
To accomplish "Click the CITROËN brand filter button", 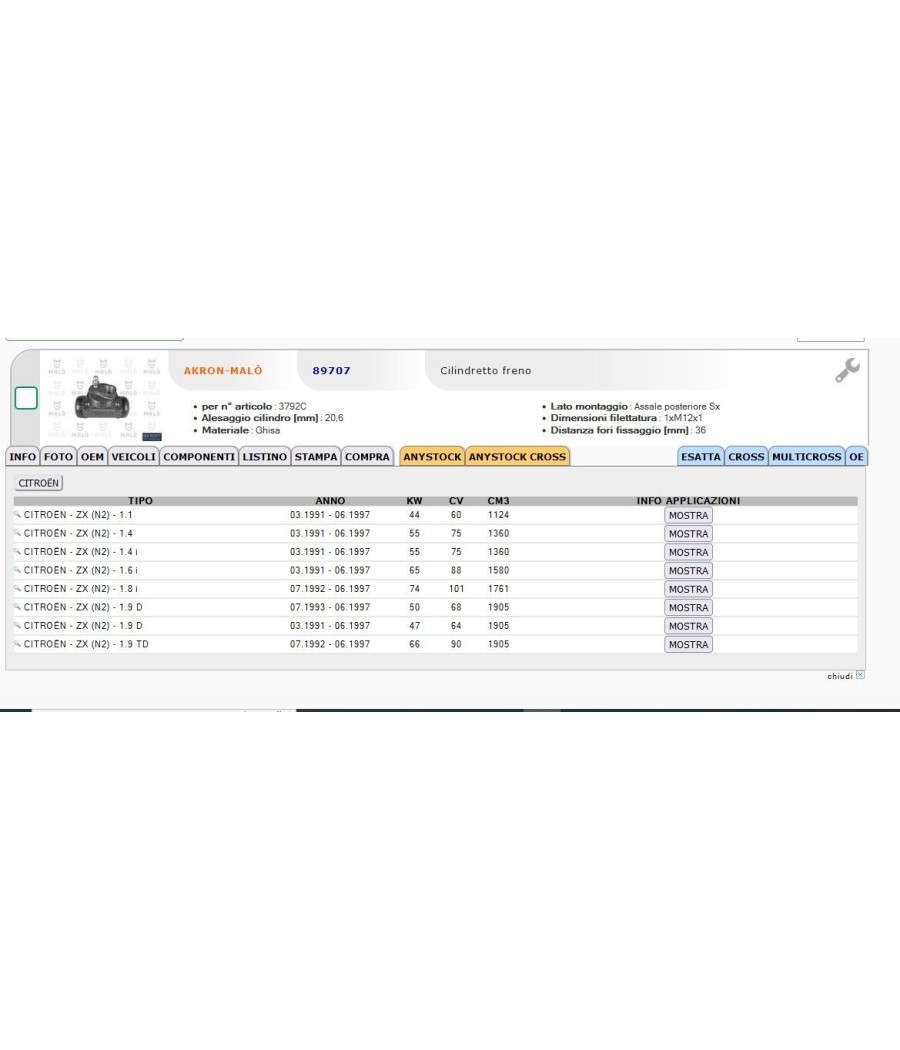I will click(39, 483).
